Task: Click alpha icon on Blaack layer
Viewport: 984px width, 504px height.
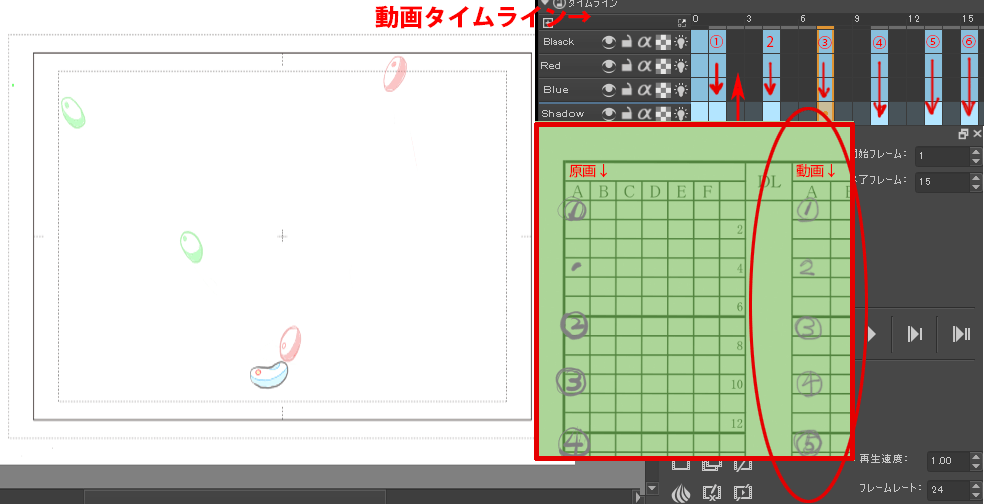Action: click(644, 42)
